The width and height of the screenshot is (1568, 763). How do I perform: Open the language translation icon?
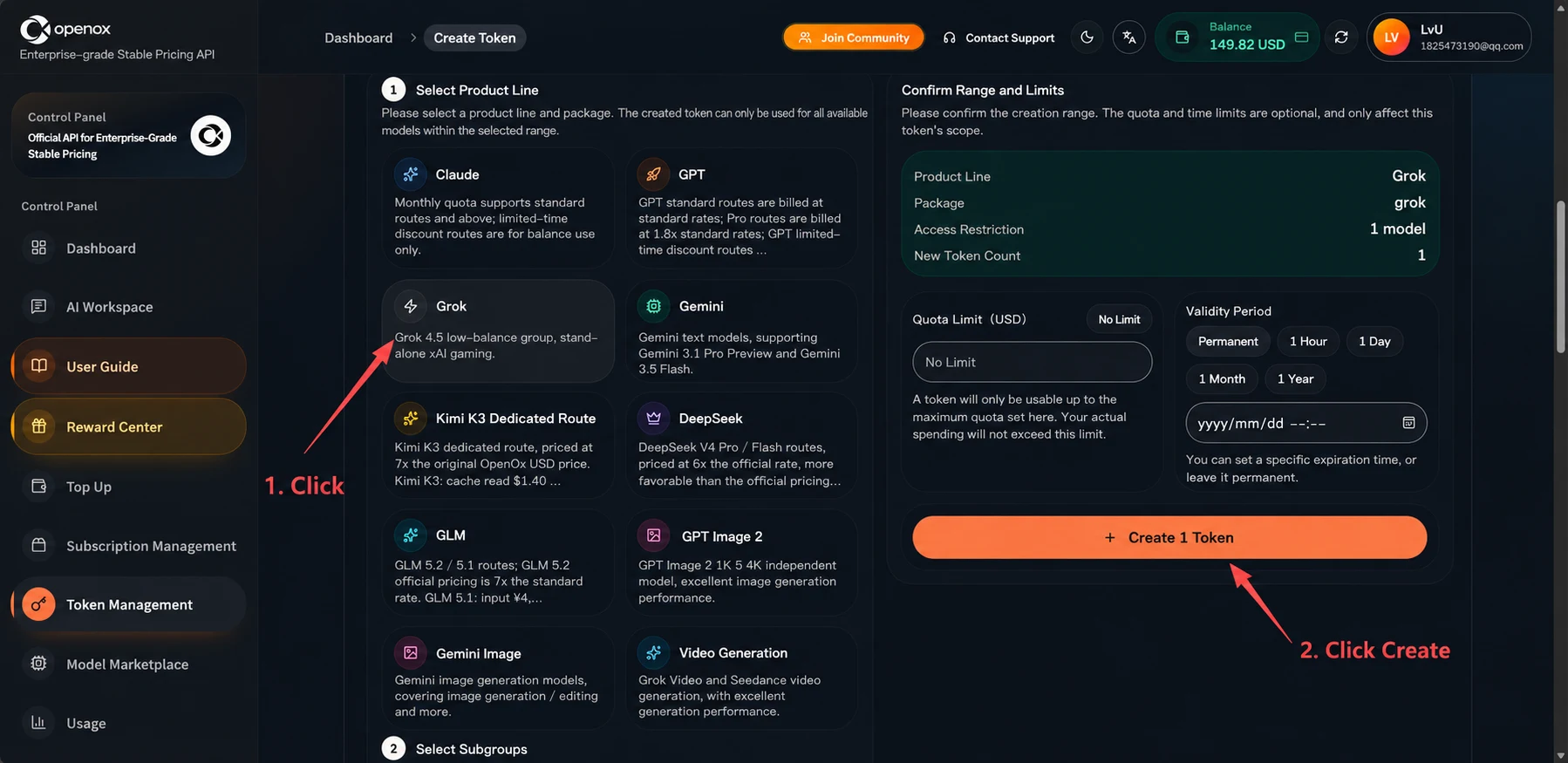click(x=1129, y=37)
